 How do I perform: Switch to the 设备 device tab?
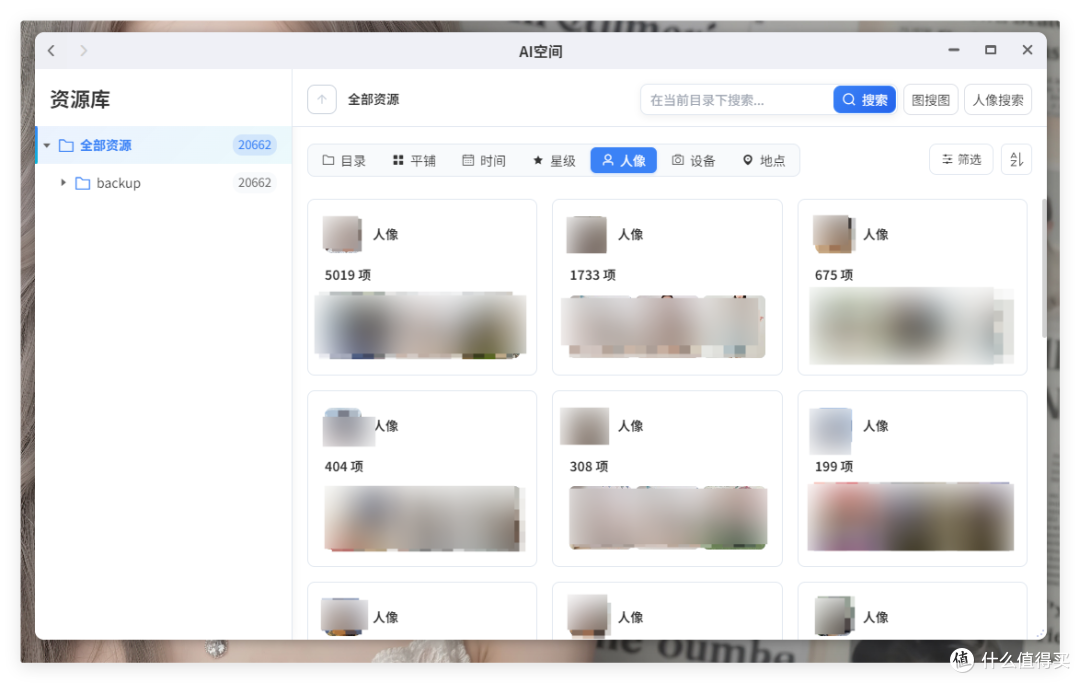pyautogui.click(x=694, y=160)
